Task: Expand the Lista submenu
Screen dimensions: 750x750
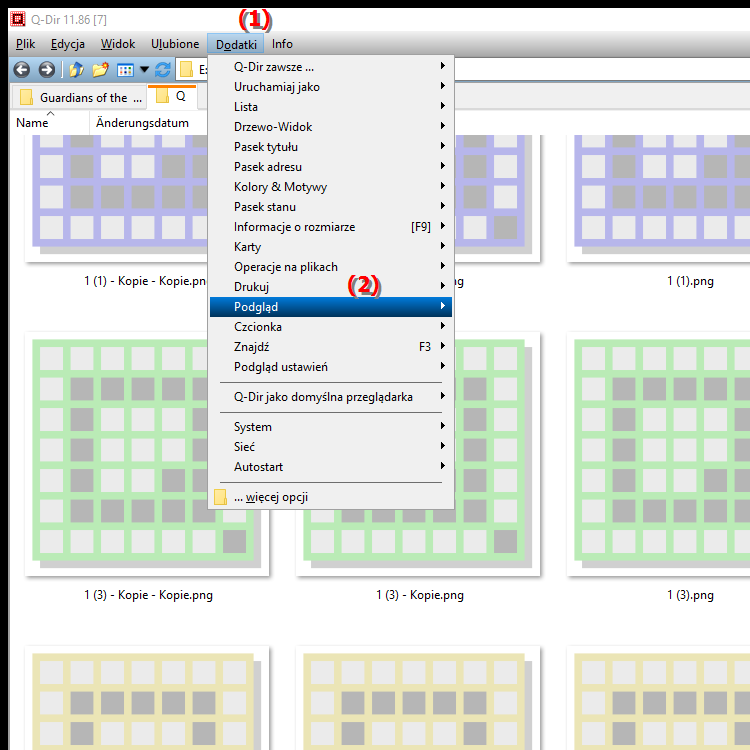Action: [x=331, y=107]
